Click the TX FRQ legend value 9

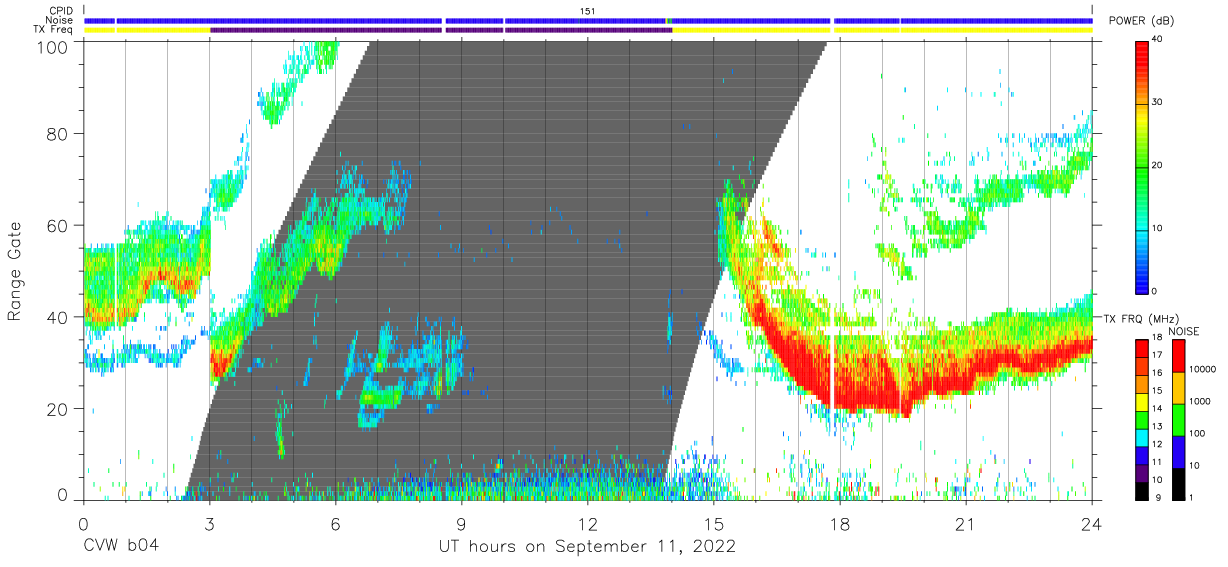[x=1157, y=497]
